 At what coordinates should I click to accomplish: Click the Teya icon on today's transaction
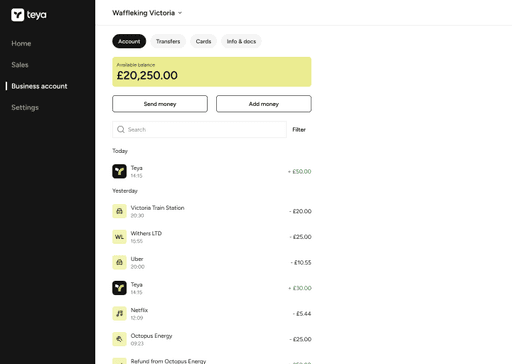(x=119, y=171)
